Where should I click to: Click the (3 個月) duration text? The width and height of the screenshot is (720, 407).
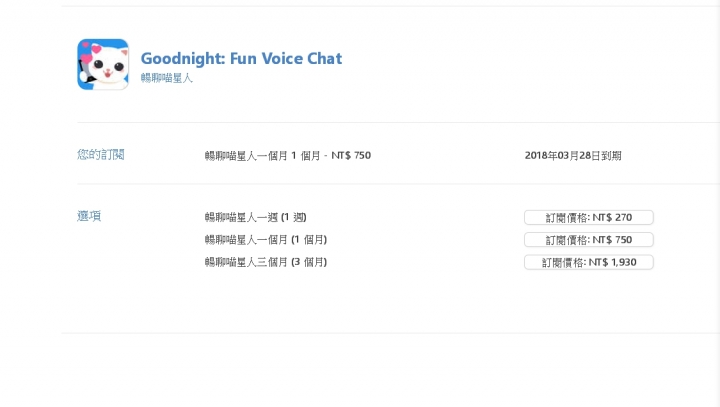click(x=309, y=262)
